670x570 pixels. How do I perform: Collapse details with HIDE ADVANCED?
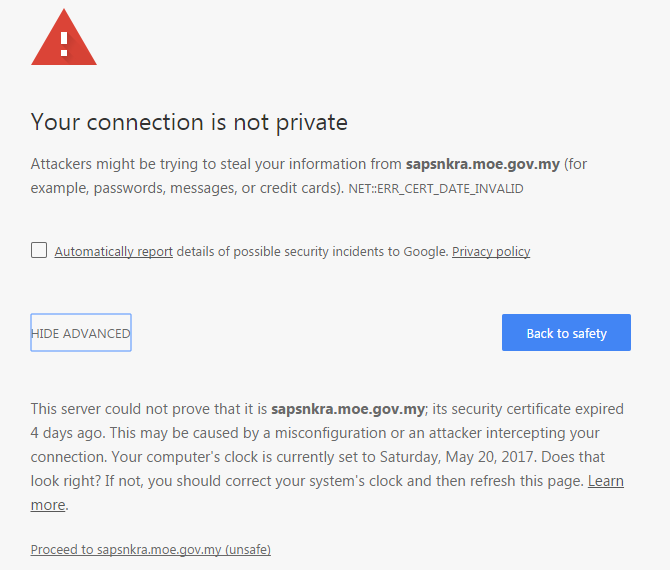[x=81, y=333]
